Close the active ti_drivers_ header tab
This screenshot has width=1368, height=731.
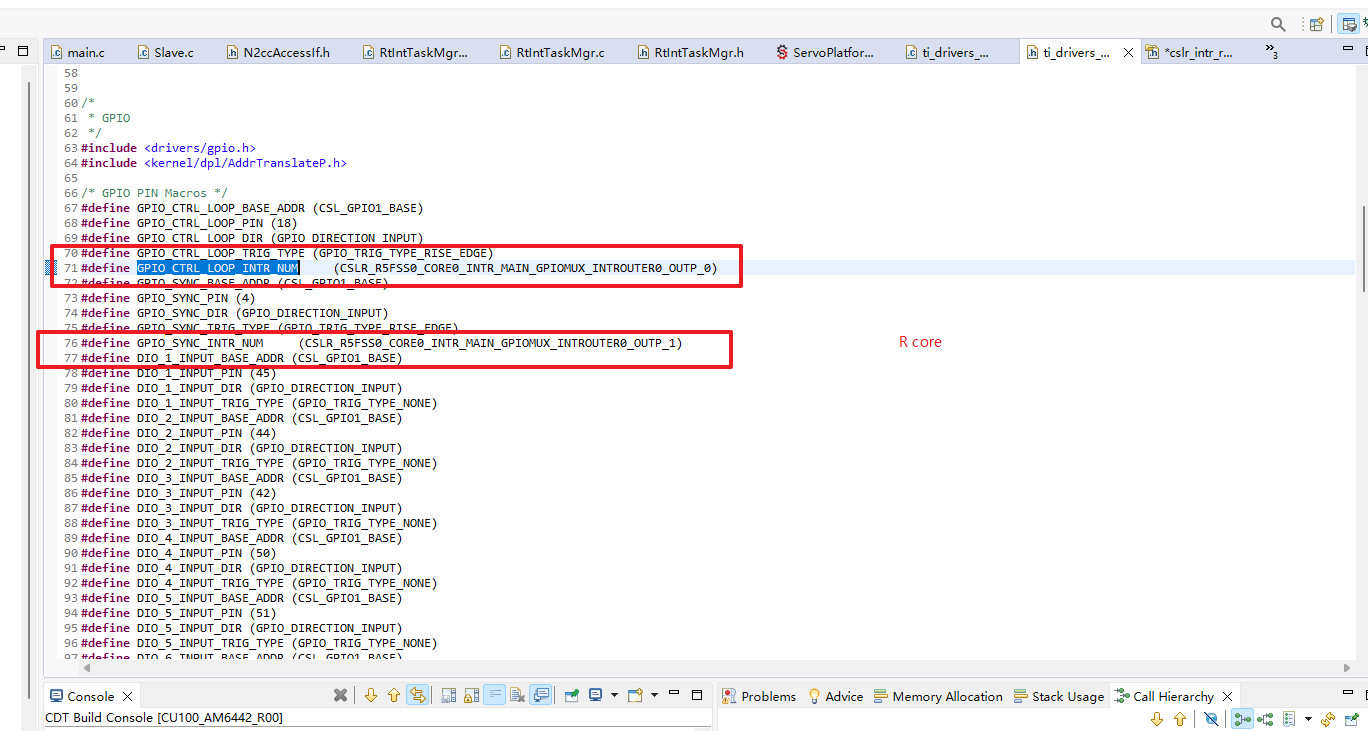coord(1128,53)
